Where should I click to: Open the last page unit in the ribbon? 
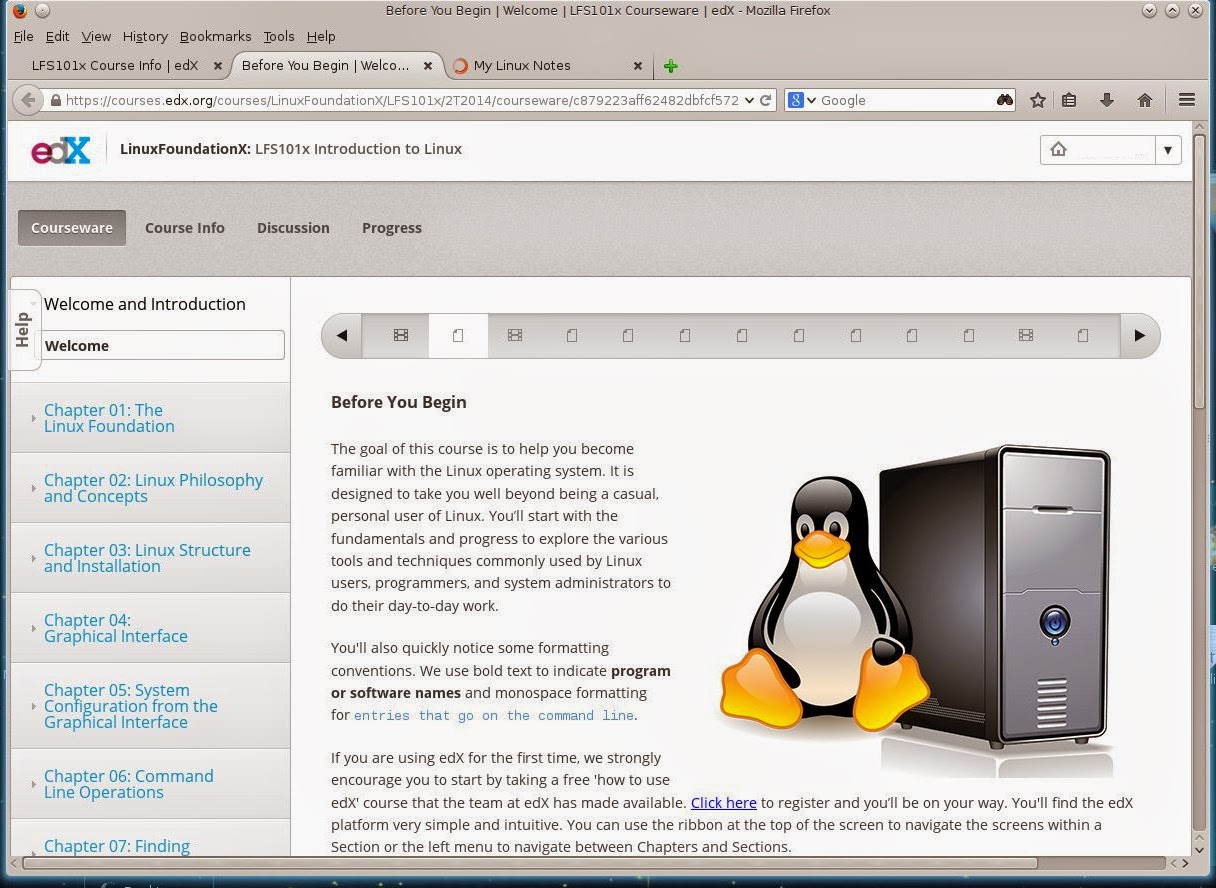coord(1083,335)
